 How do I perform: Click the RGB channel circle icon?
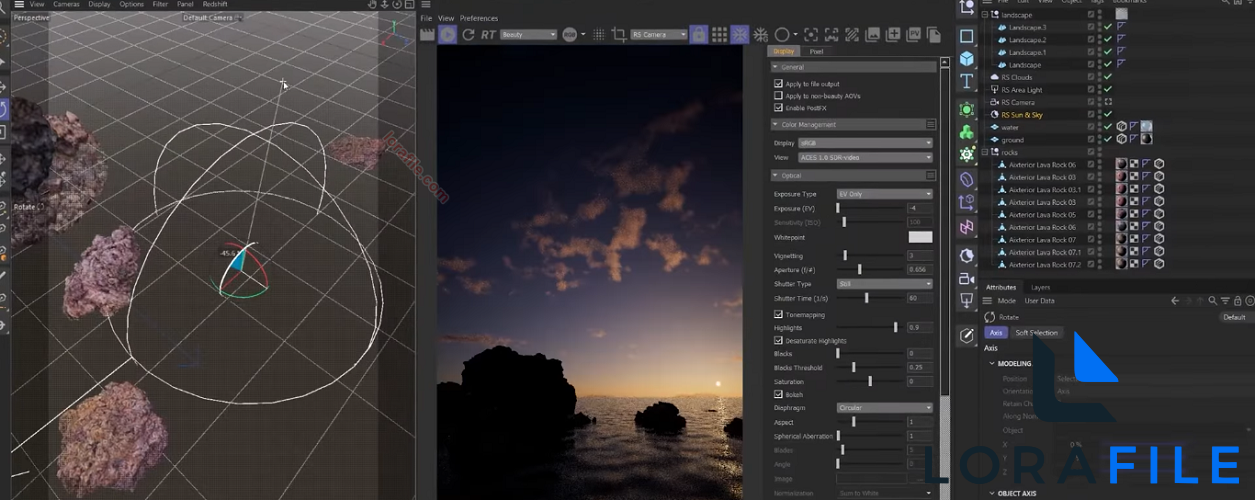[569, 35]
